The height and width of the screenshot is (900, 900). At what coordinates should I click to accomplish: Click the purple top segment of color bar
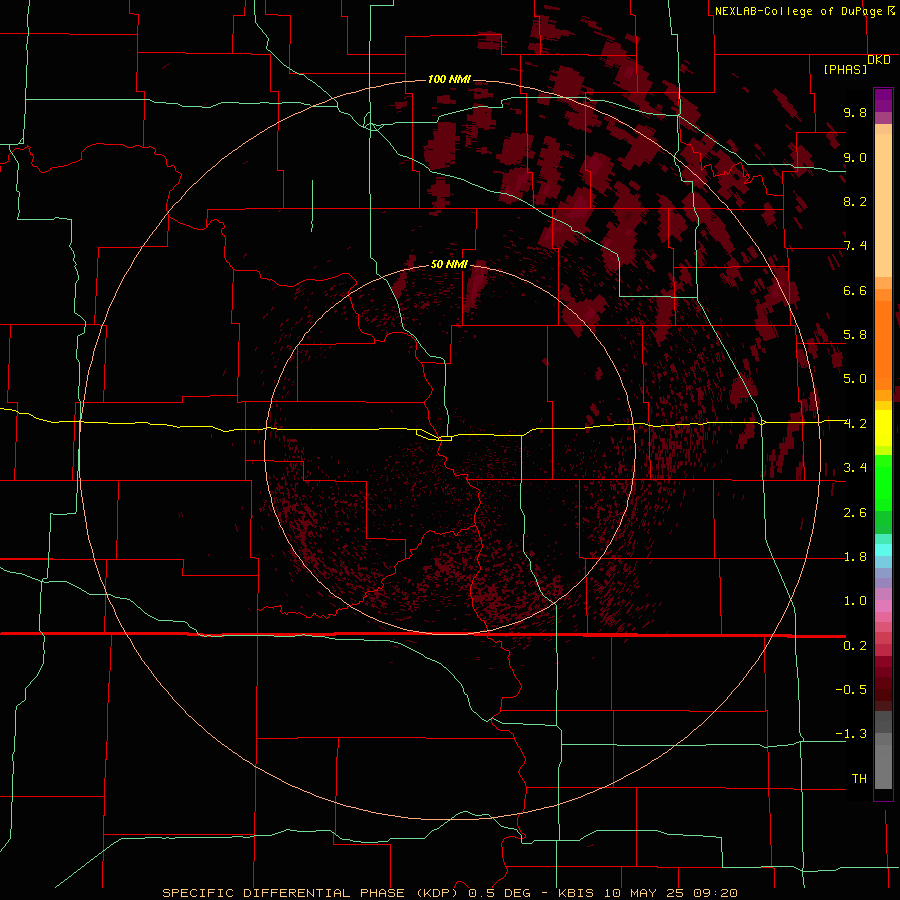click(883, 101)
